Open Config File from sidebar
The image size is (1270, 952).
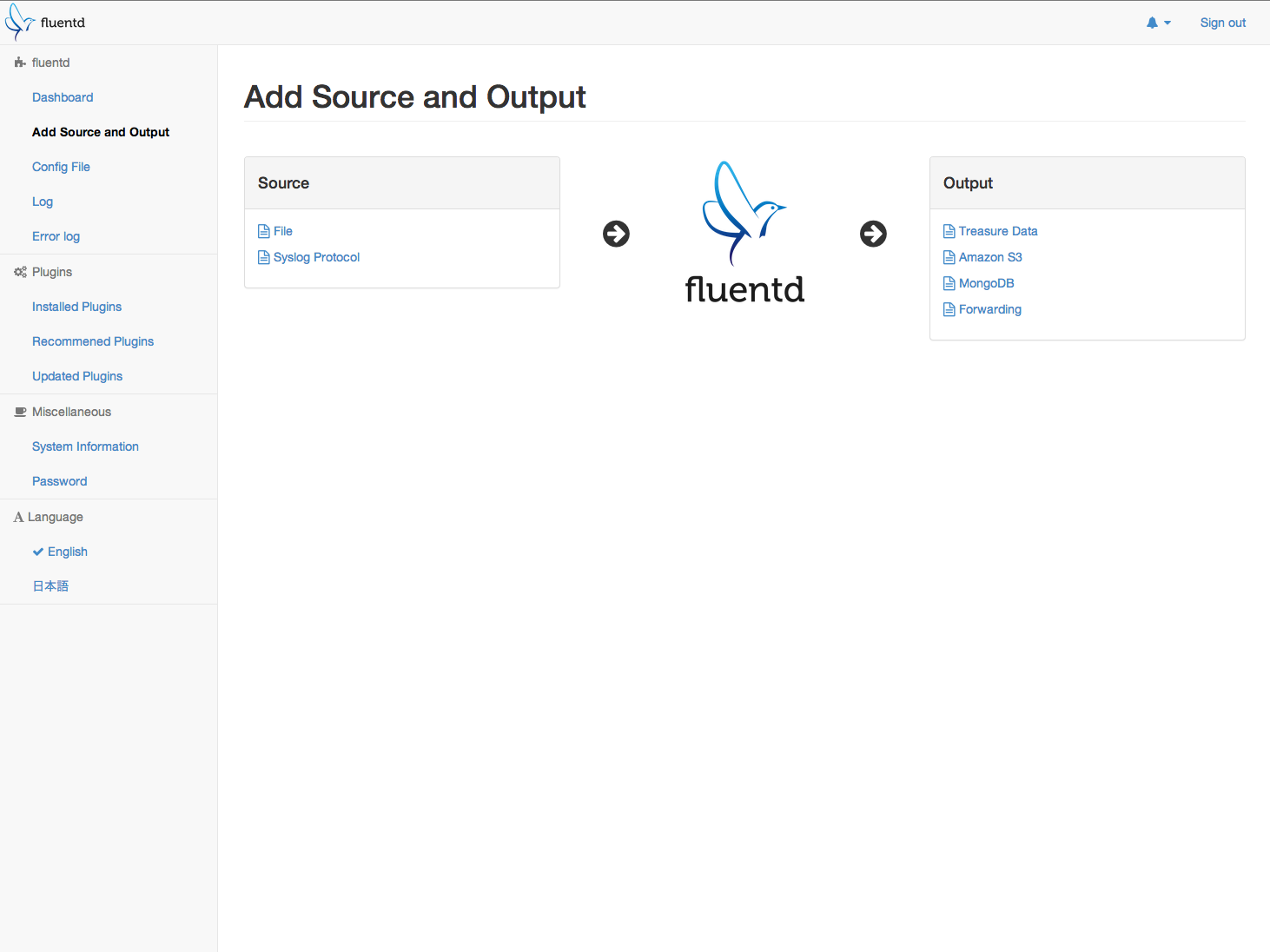click(x=61, y=167)
